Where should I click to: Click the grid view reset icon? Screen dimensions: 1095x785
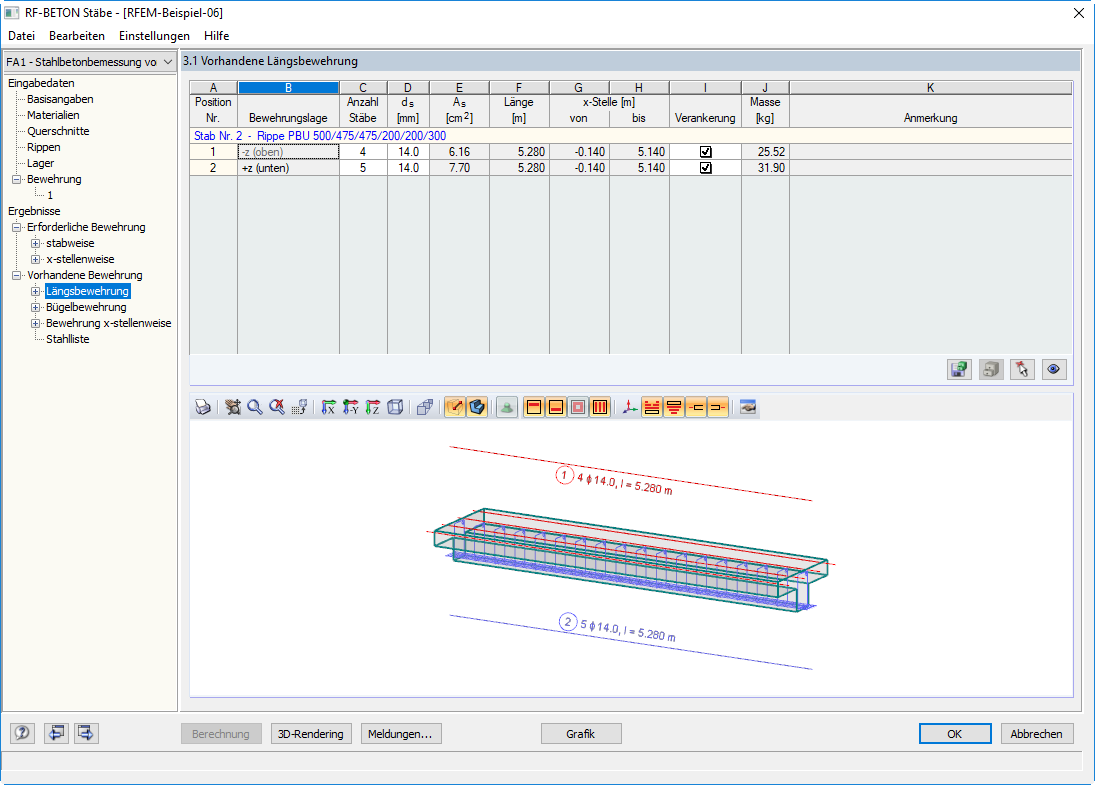click(x=300, y=407)
